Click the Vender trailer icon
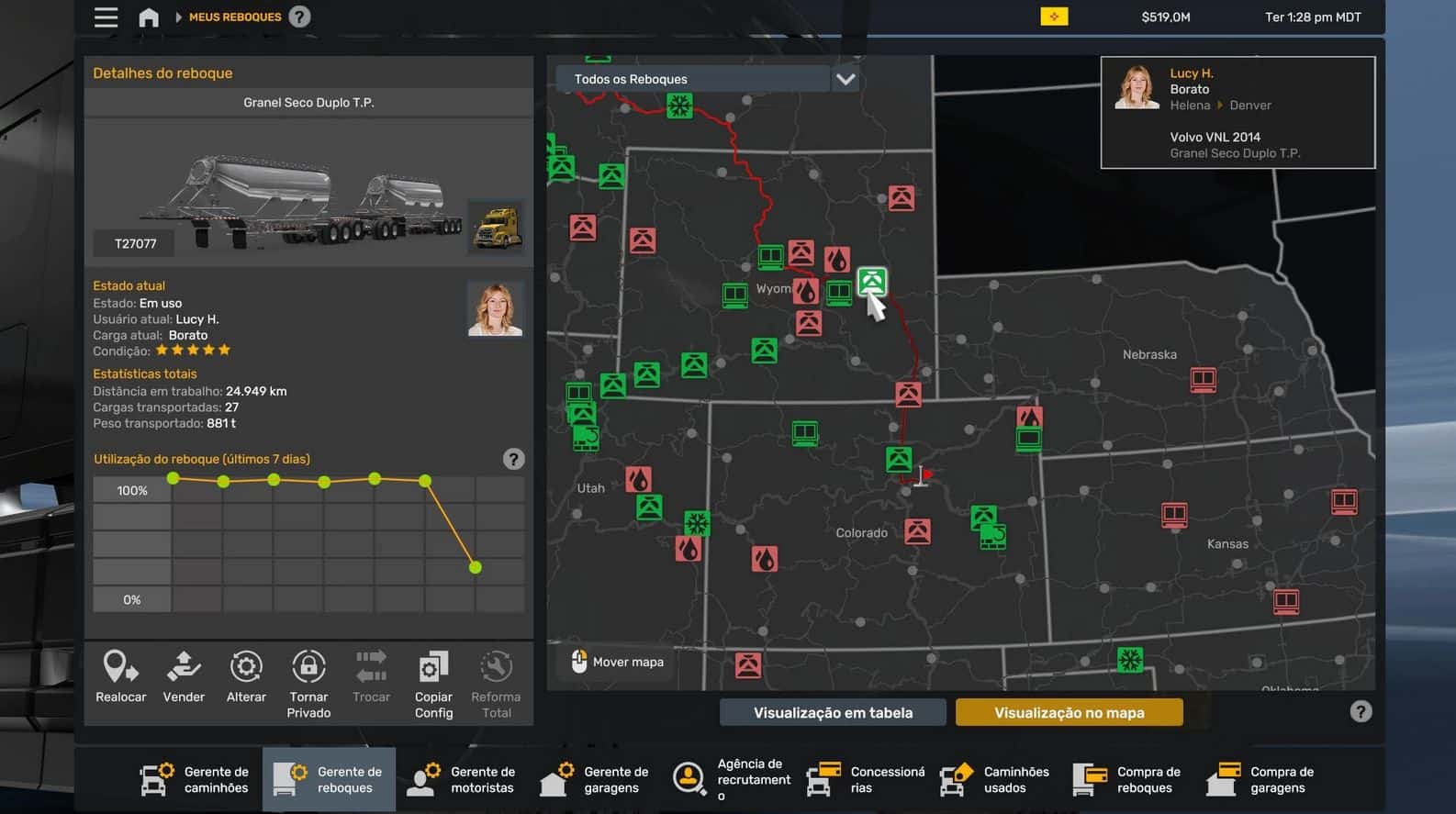 click(184, 667)
